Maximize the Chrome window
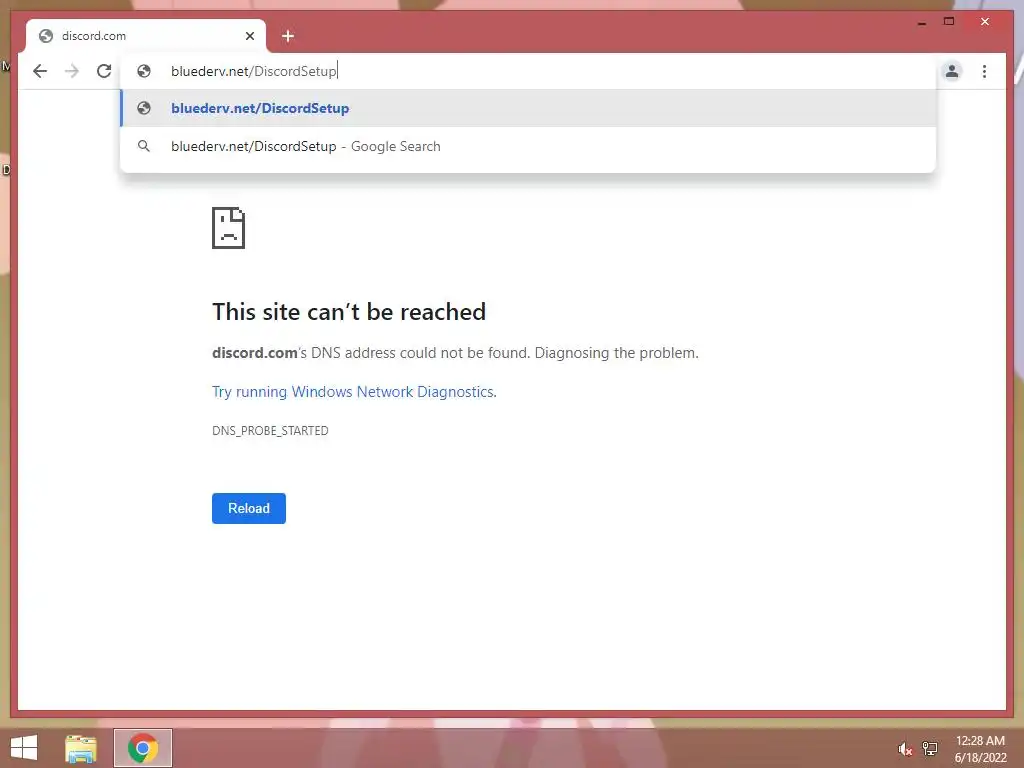The width and height of the screenshot is (1024, 768). 949,22
